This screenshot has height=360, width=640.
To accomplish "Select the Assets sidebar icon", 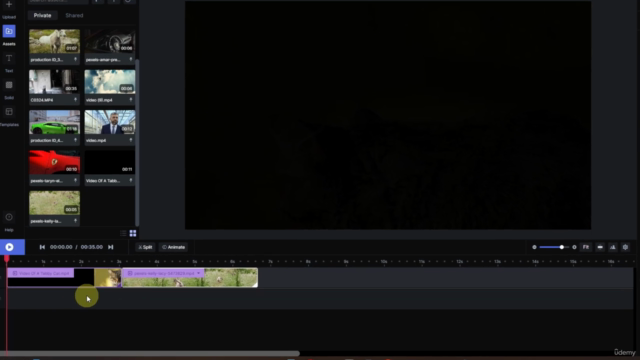I will pos(9,31).
